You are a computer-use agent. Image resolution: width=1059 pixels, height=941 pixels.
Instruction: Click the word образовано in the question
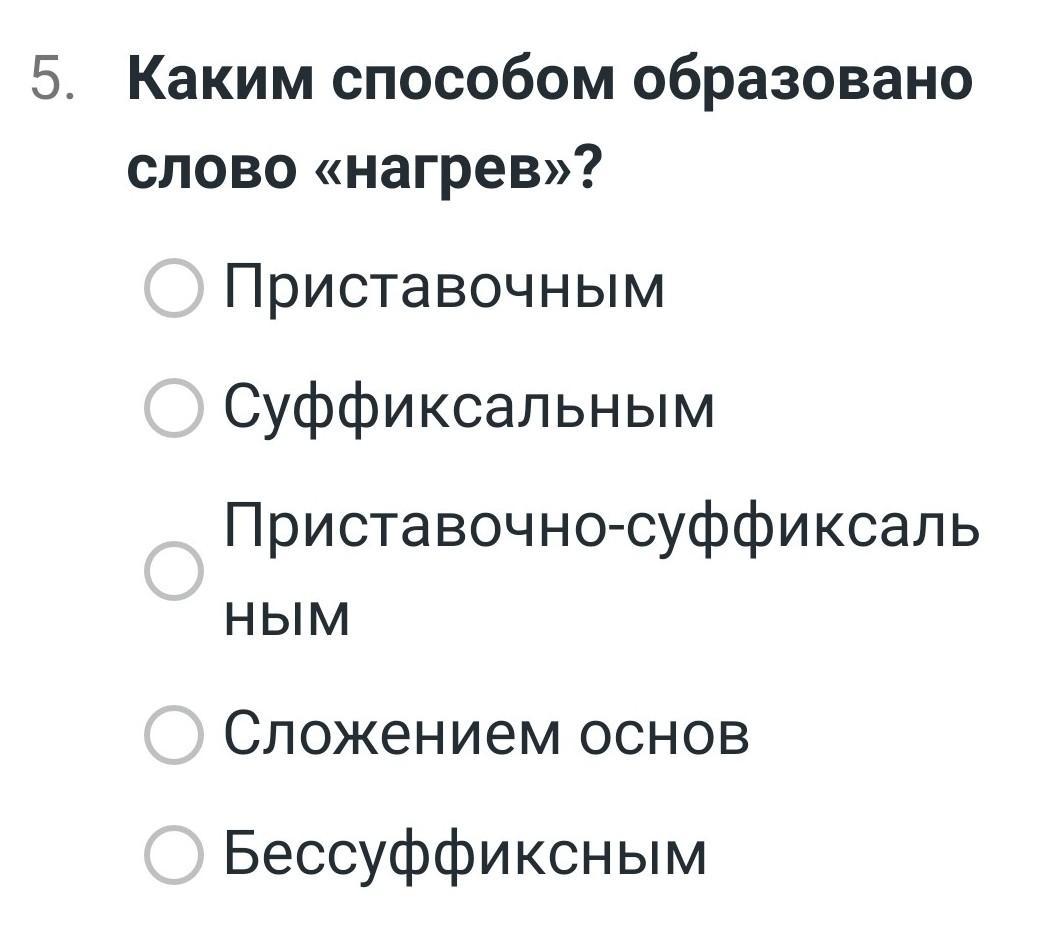click(806, 80)
